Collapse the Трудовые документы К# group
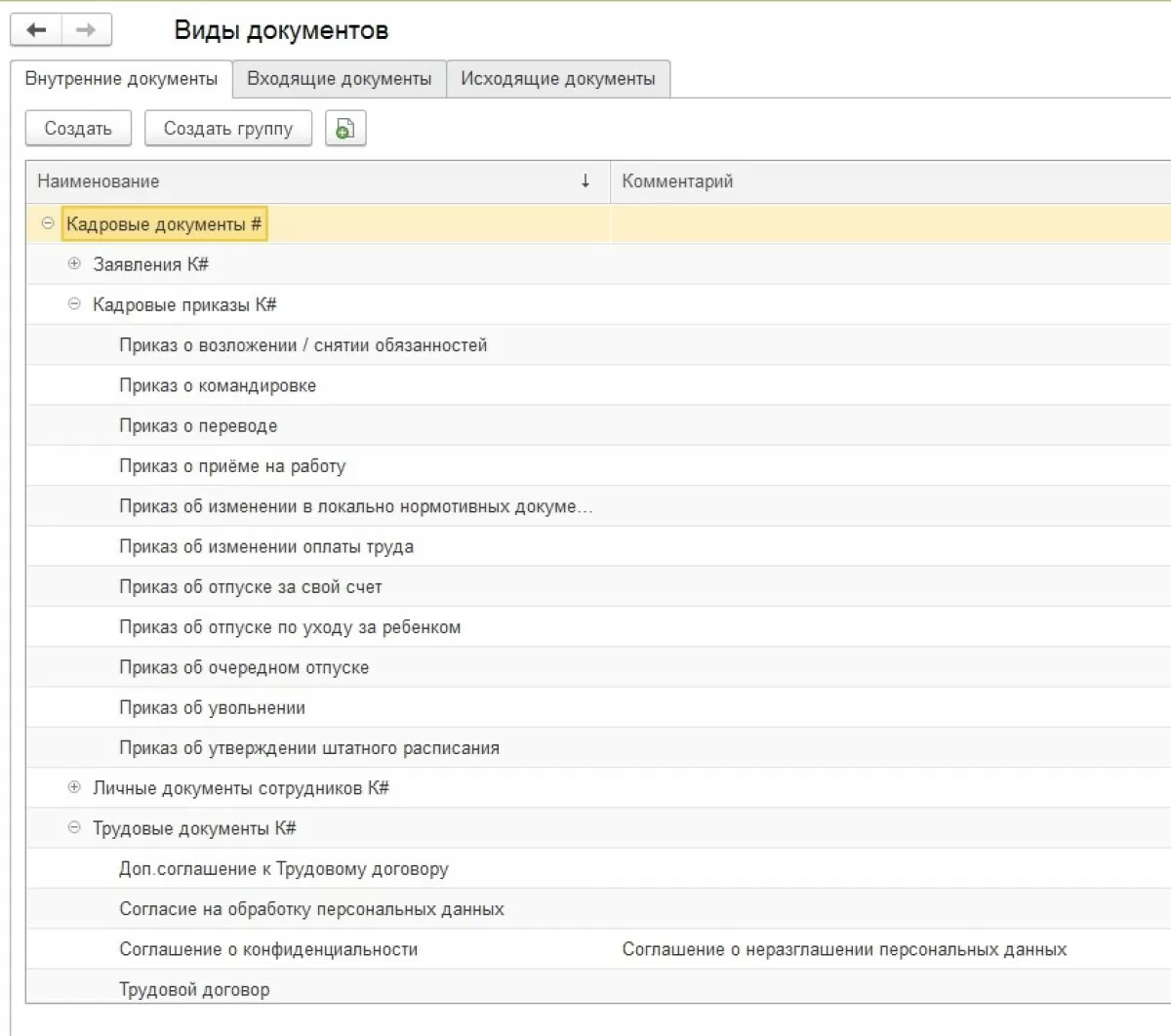The height and width of the screenshot is (1036, 1171). coord(74,827)
